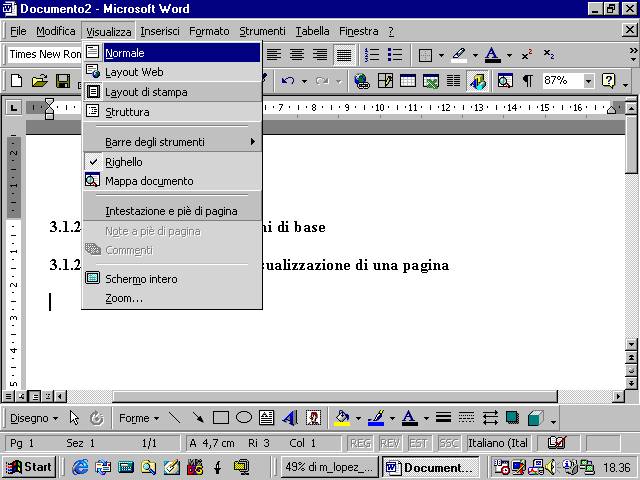Click the Open folder icon
The width and height of the screenshot is (640, 480).
40,80
